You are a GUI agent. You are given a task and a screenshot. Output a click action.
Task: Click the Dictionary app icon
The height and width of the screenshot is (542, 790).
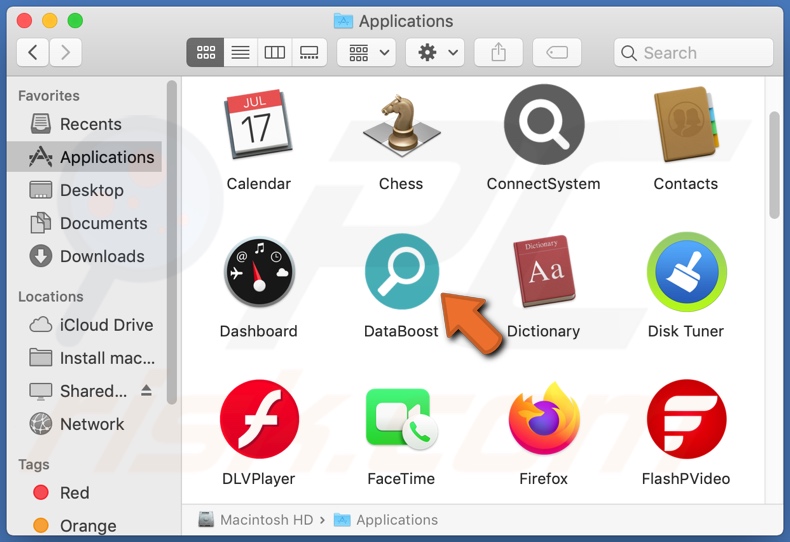(544, 271)
